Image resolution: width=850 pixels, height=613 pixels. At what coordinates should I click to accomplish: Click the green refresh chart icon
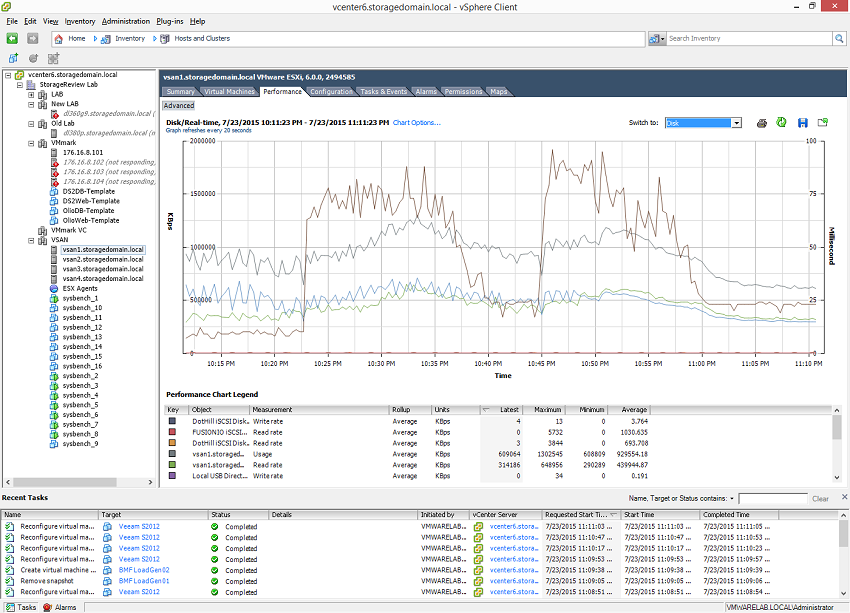point(781,122)
